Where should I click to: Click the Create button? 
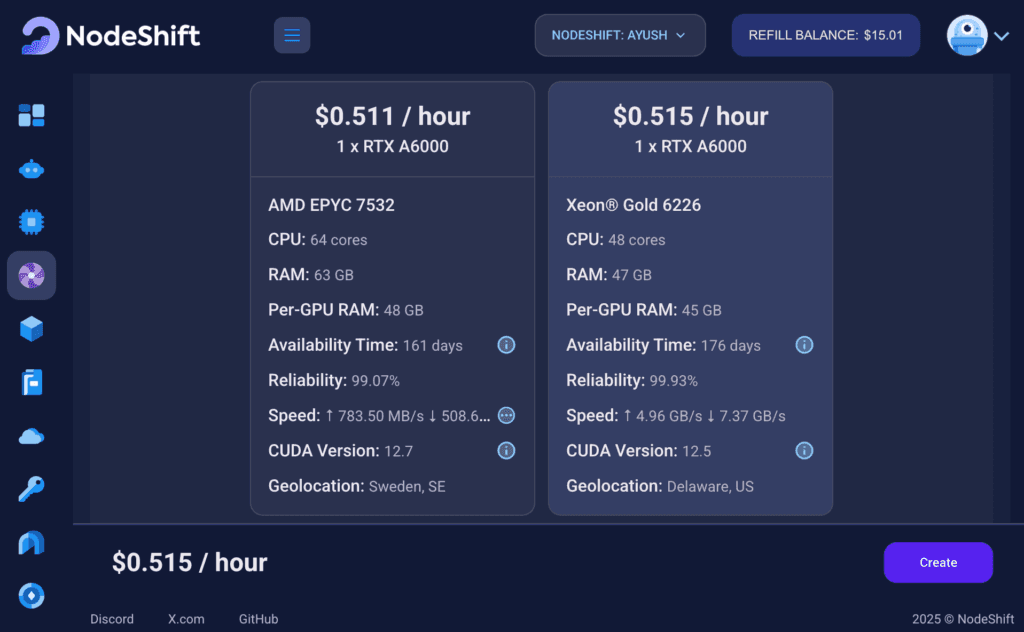click(x=938, y=562)
